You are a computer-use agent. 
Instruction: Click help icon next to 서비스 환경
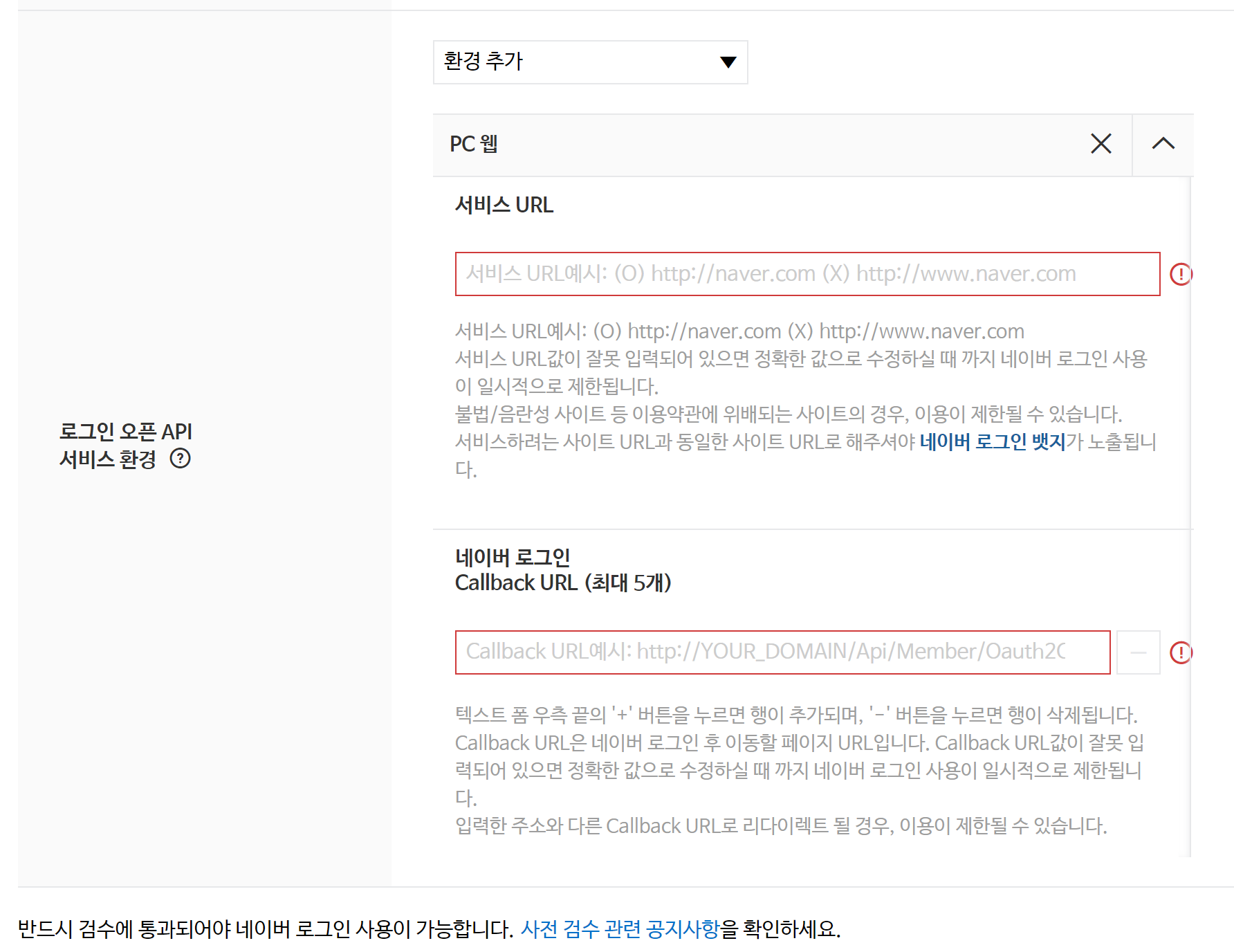click(180, 459)
